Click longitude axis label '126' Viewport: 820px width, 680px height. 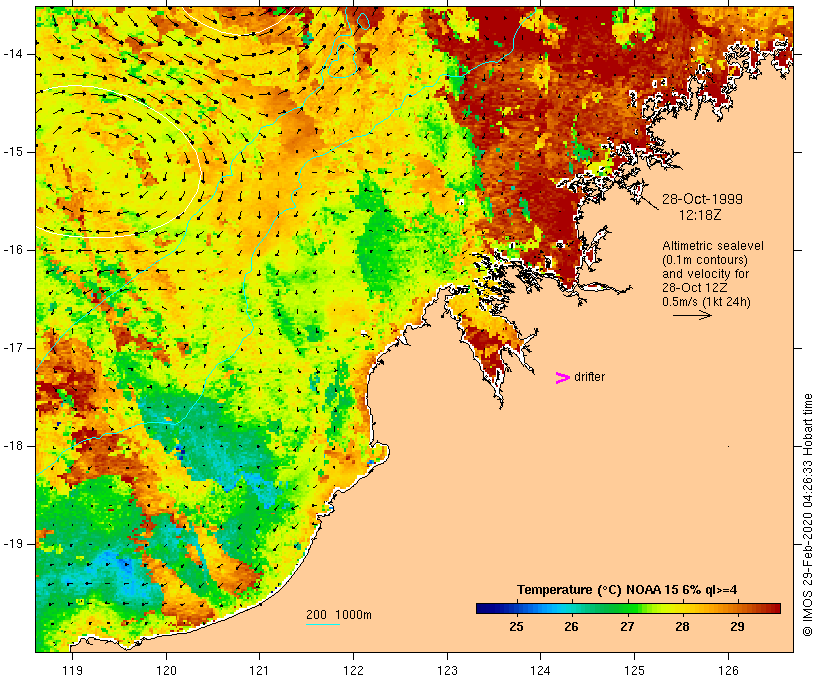(728, 670)
